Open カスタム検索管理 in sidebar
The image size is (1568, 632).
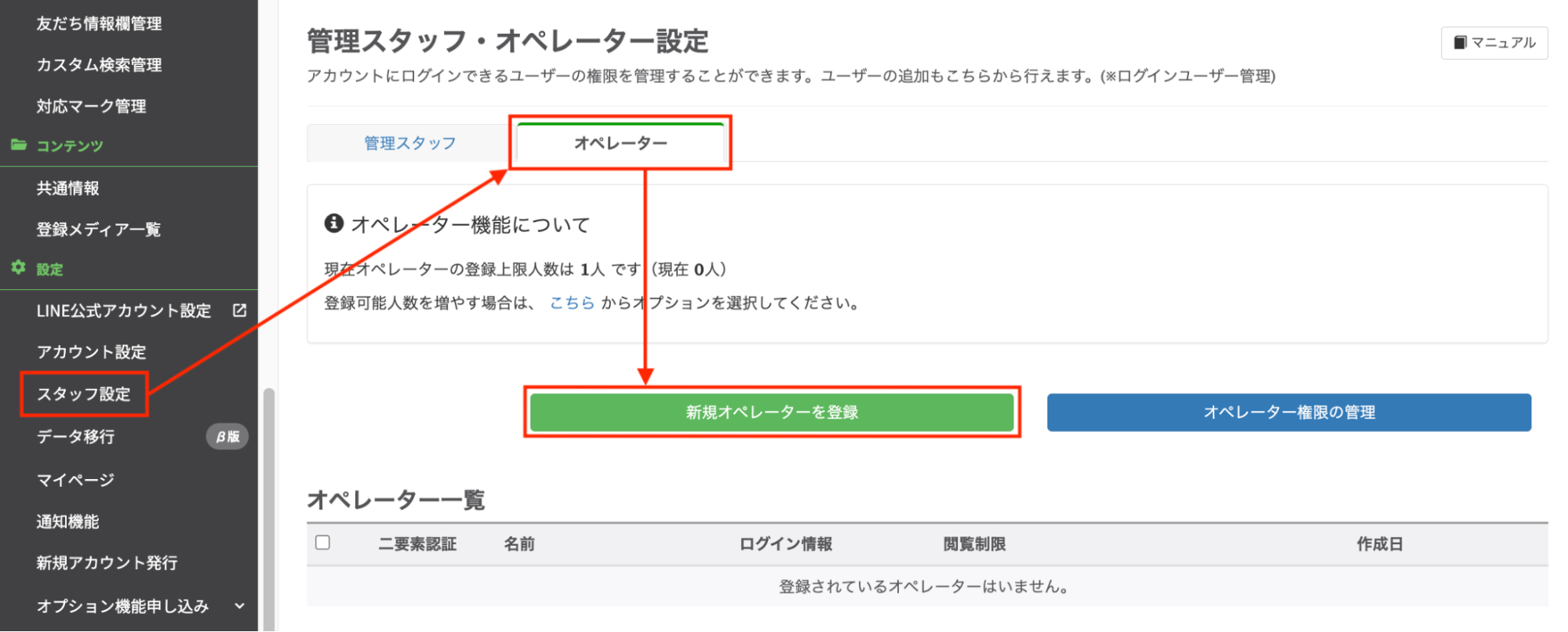99,65
